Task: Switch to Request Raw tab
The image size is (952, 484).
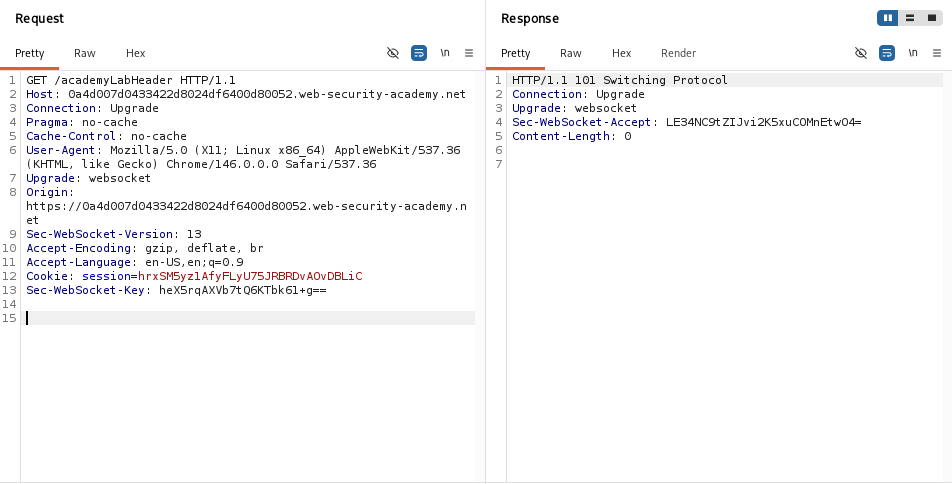Action: (85, 53)
